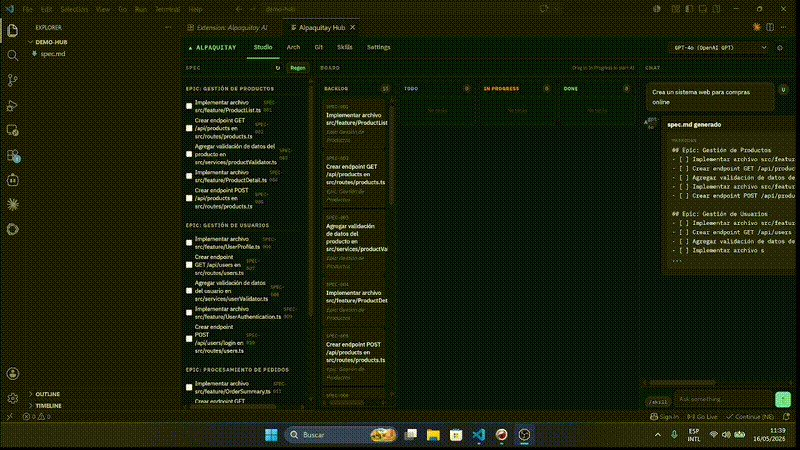Check 'Crear endpoint GET /api/users' task
The height and width of the screenshot is (450, 800).
pos(189,265)
